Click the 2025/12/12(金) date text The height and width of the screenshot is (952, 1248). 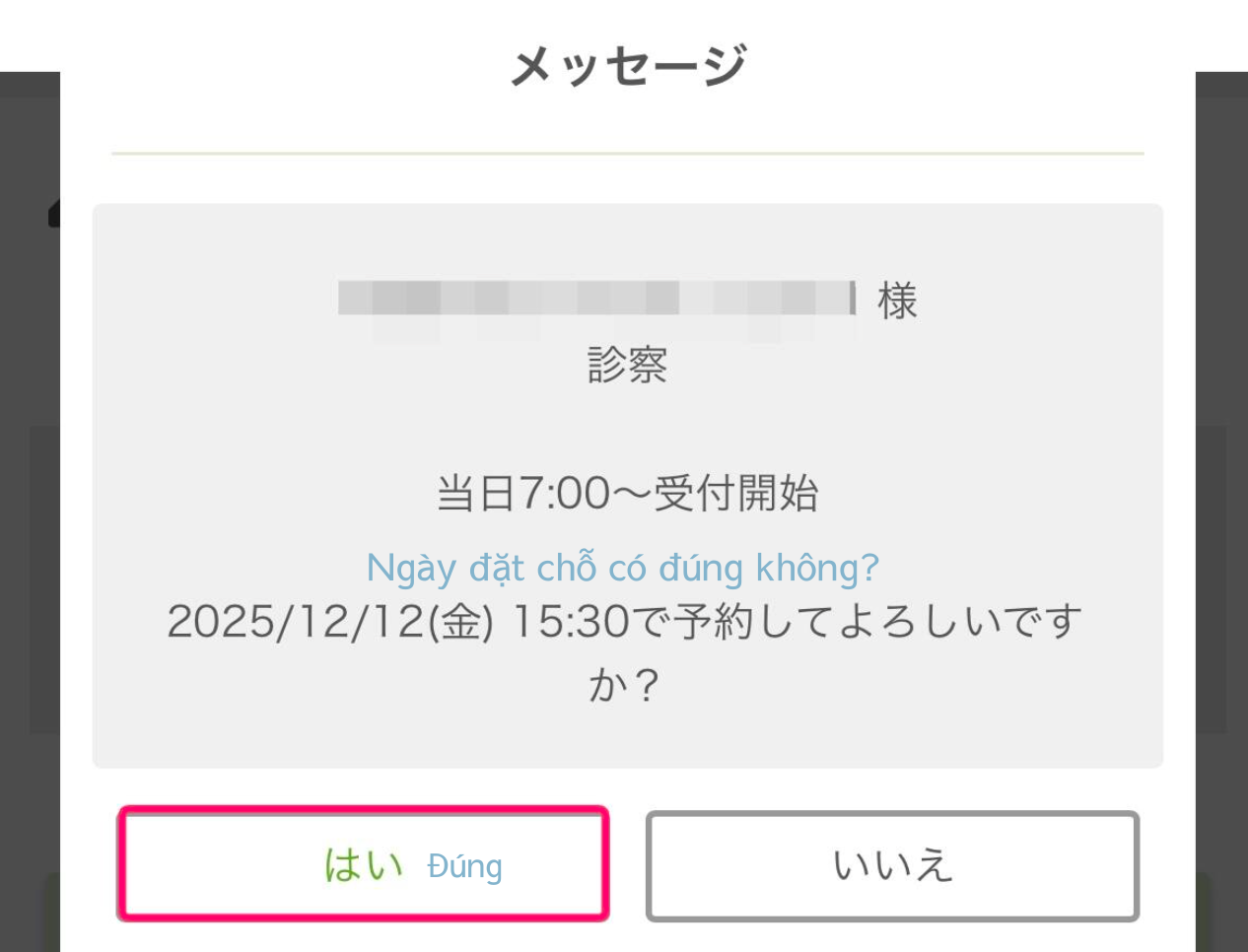tap(330, 622)
